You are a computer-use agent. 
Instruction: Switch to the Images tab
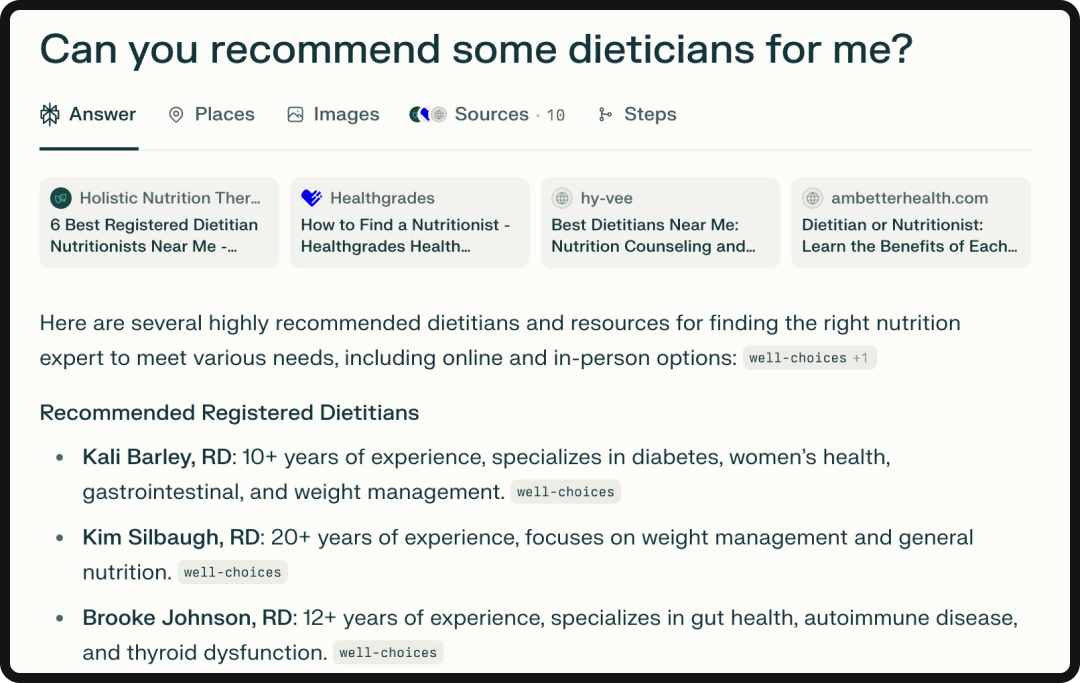345,114
